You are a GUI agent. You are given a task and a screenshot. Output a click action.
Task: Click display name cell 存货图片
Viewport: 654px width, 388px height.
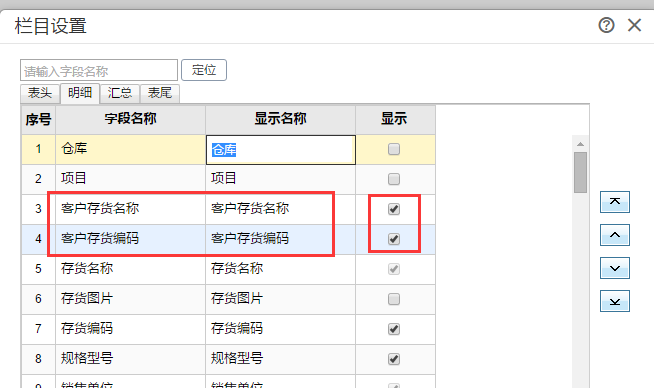pos(281,299)
